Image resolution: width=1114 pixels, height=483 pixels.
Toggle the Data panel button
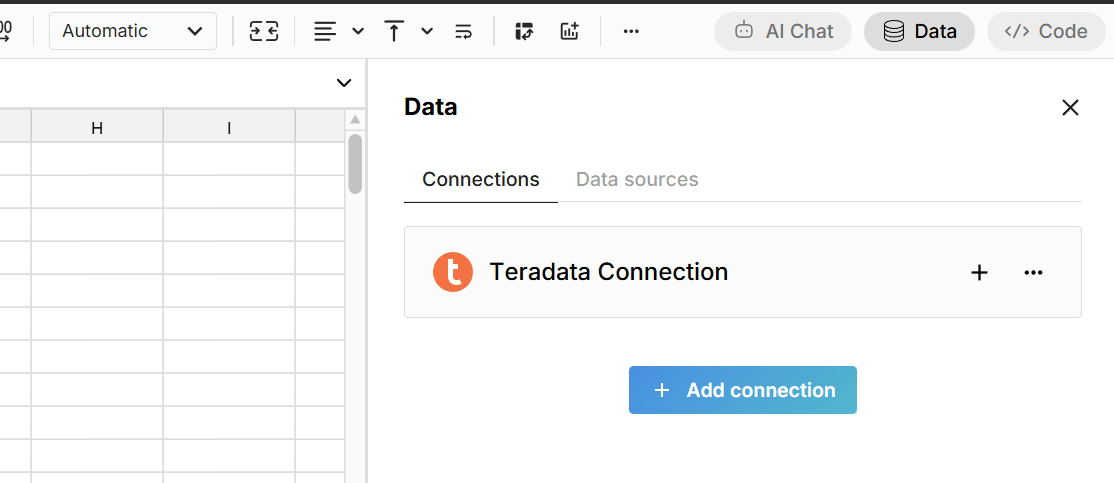(919, 31)
